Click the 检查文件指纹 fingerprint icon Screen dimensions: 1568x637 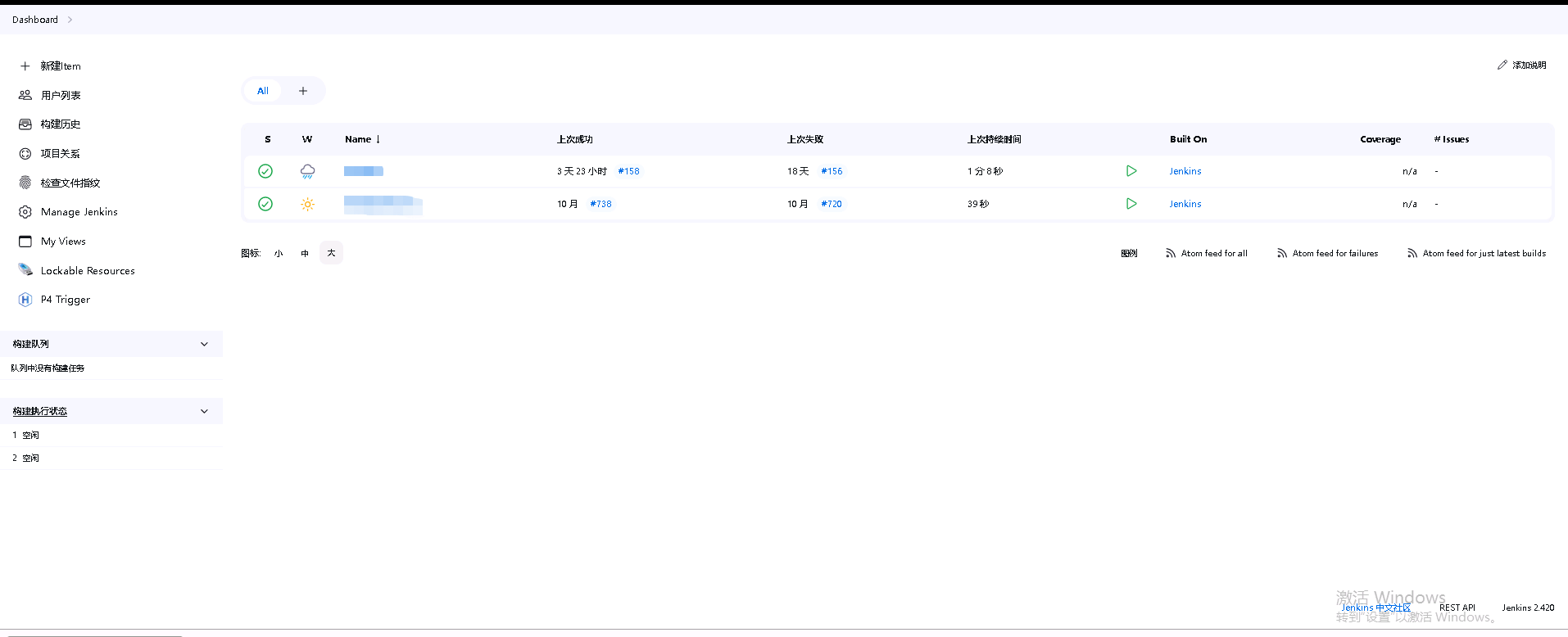point(25,183)
